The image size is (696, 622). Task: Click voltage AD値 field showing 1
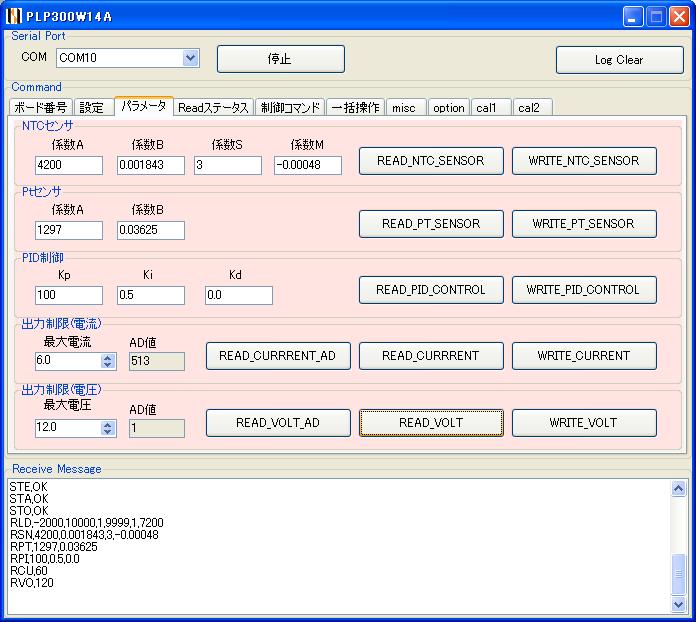157,428
